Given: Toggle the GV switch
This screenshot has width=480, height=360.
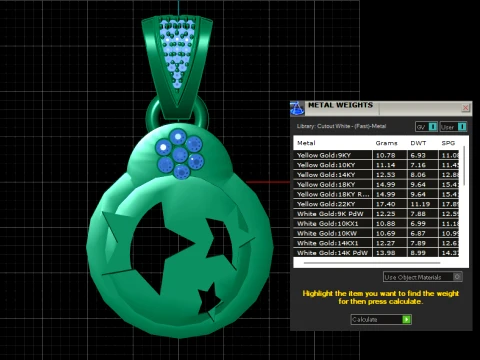Looking at the screenshot, I should point(426,127).
